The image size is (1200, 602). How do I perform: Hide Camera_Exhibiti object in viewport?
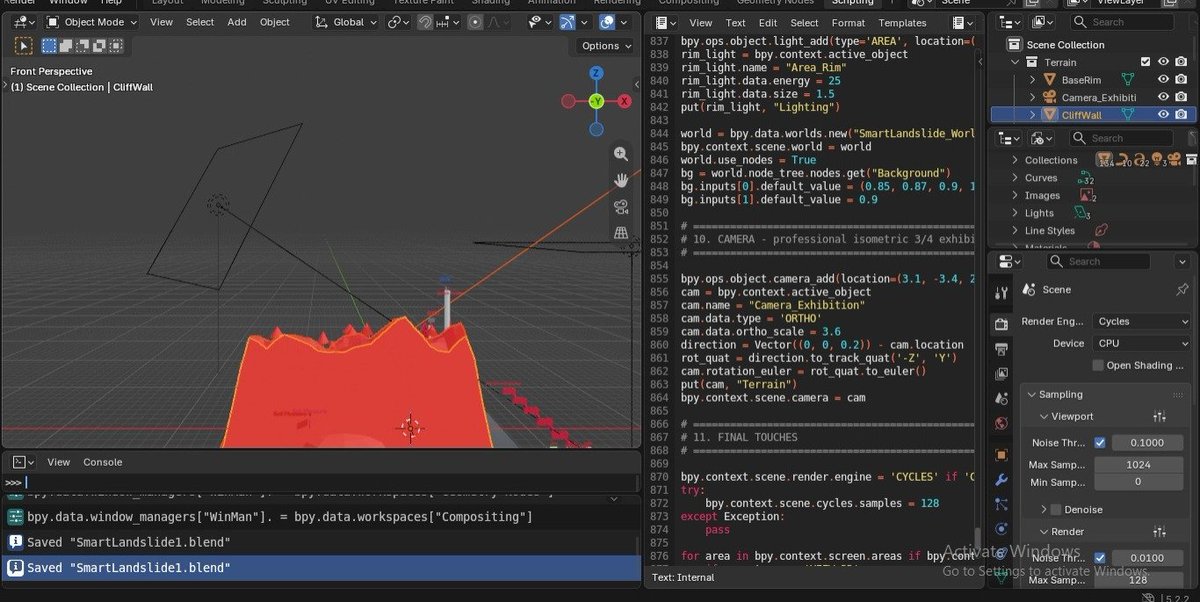coord(1164,97)
